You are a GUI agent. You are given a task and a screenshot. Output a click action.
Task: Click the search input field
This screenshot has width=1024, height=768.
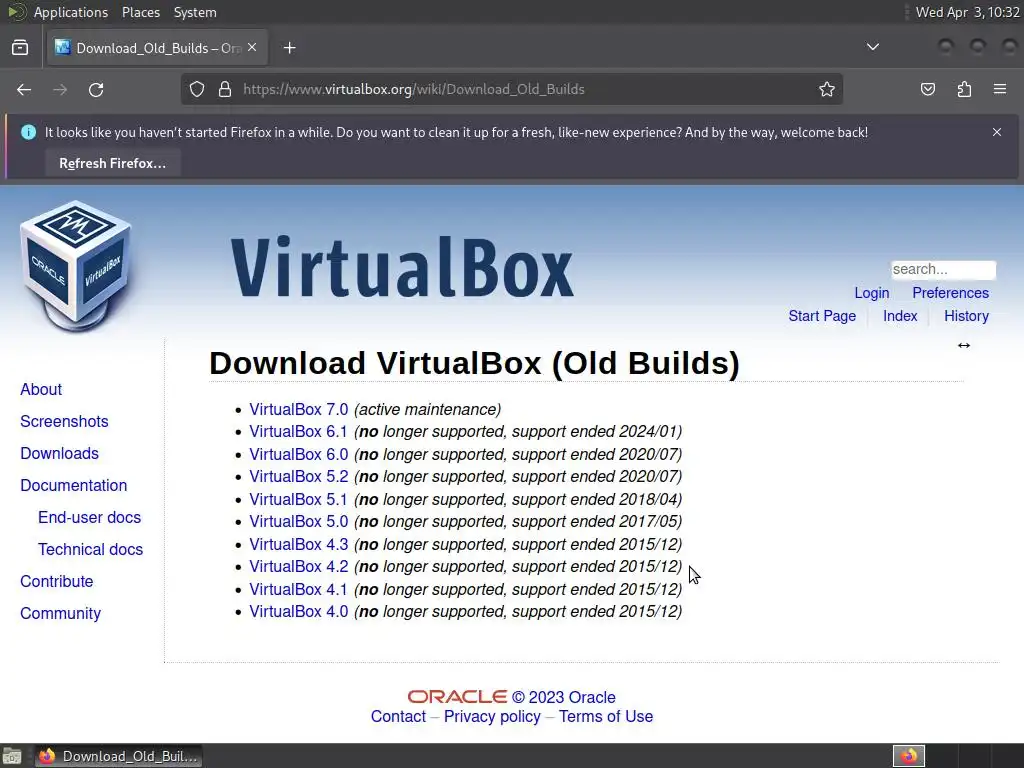tap(943, 269)
